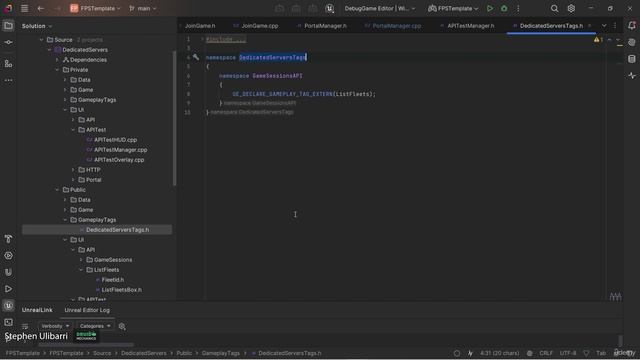Open the UnrealLink tool window icon

pos(8,306)
